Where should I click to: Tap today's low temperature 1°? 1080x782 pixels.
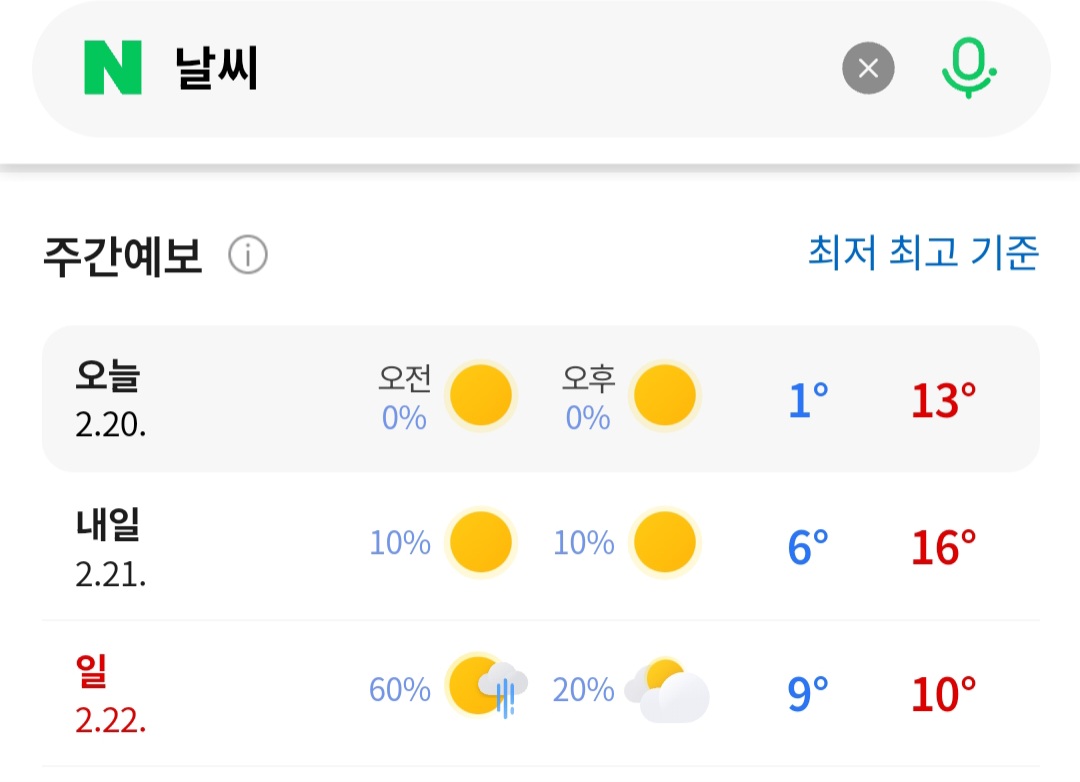[x=808, y=399]
